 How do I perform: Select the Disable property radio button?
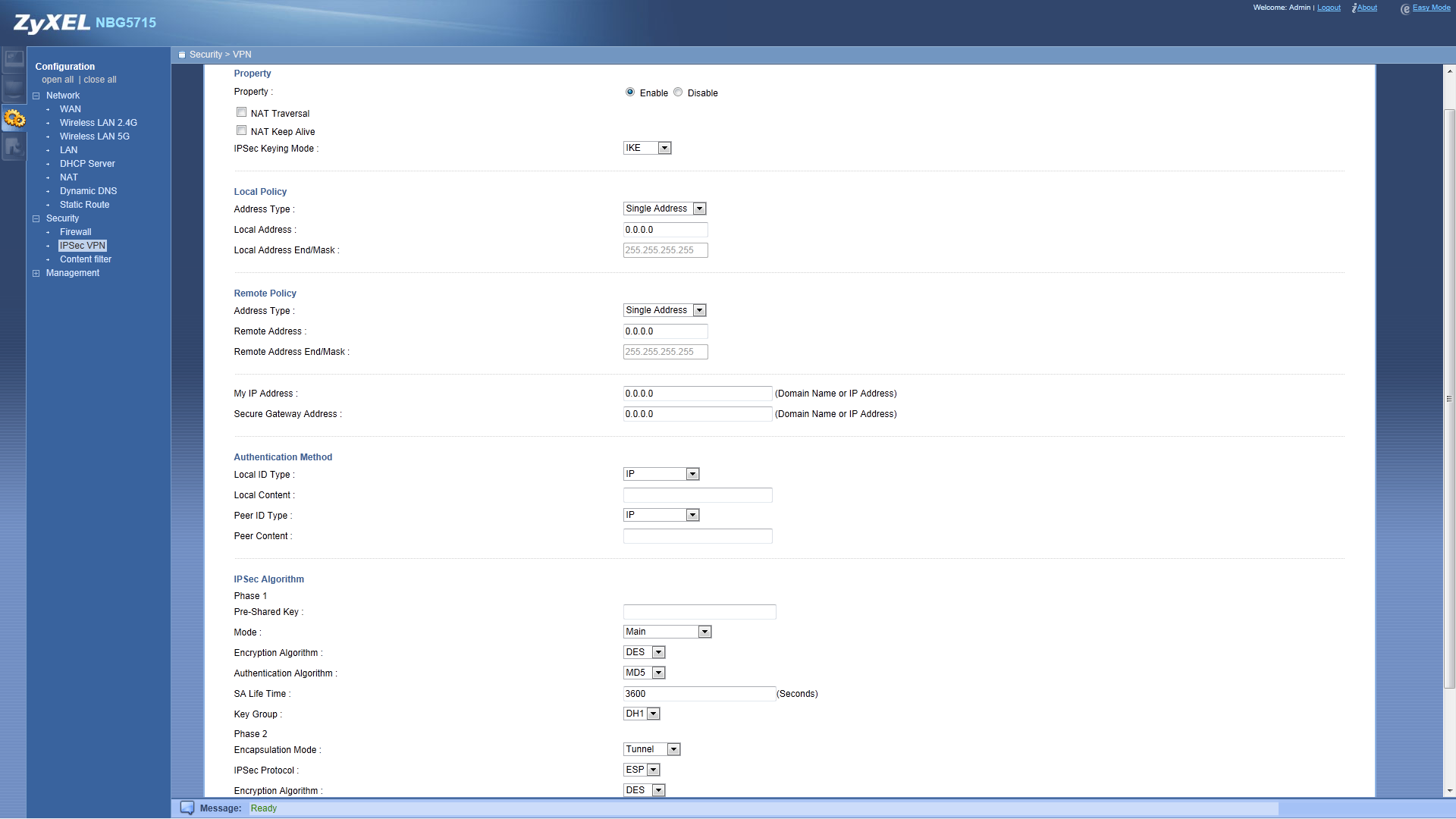point(678,92)
